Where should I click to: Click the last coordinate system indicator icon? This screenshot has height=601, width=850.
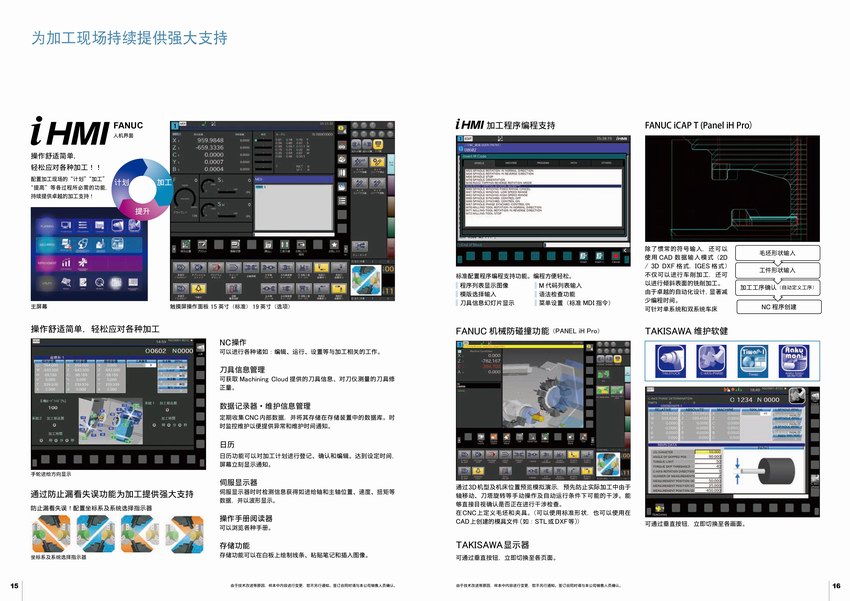[186, 532]
